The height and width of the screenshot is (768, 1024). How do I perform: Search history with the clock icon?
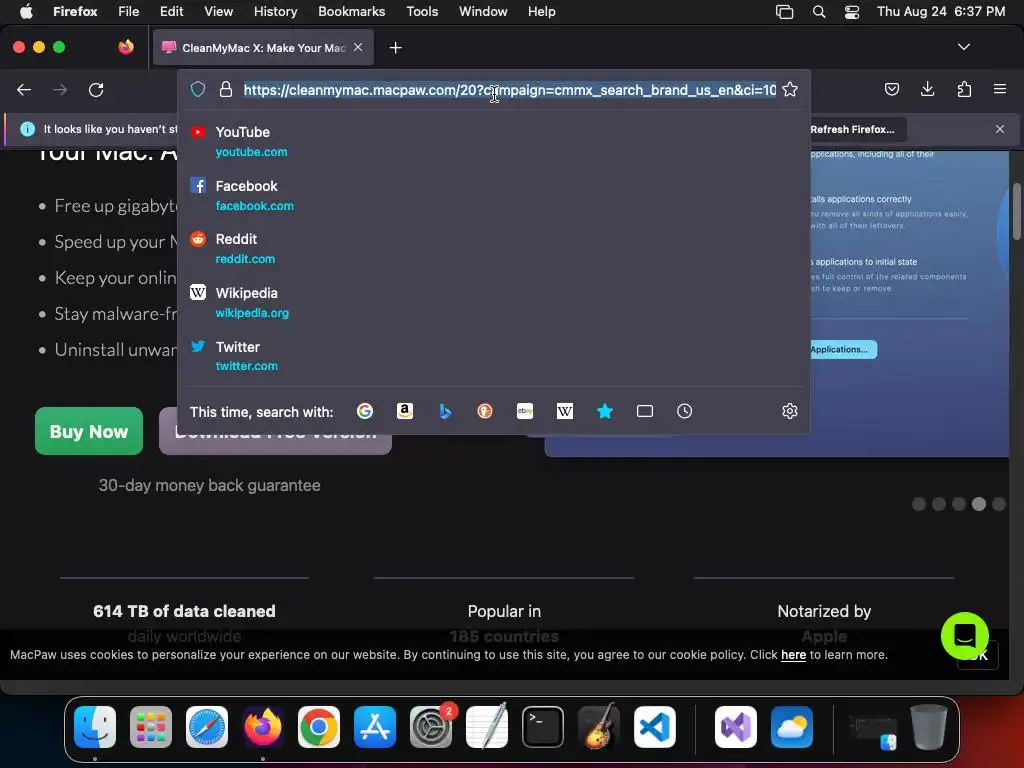(684, 411)
